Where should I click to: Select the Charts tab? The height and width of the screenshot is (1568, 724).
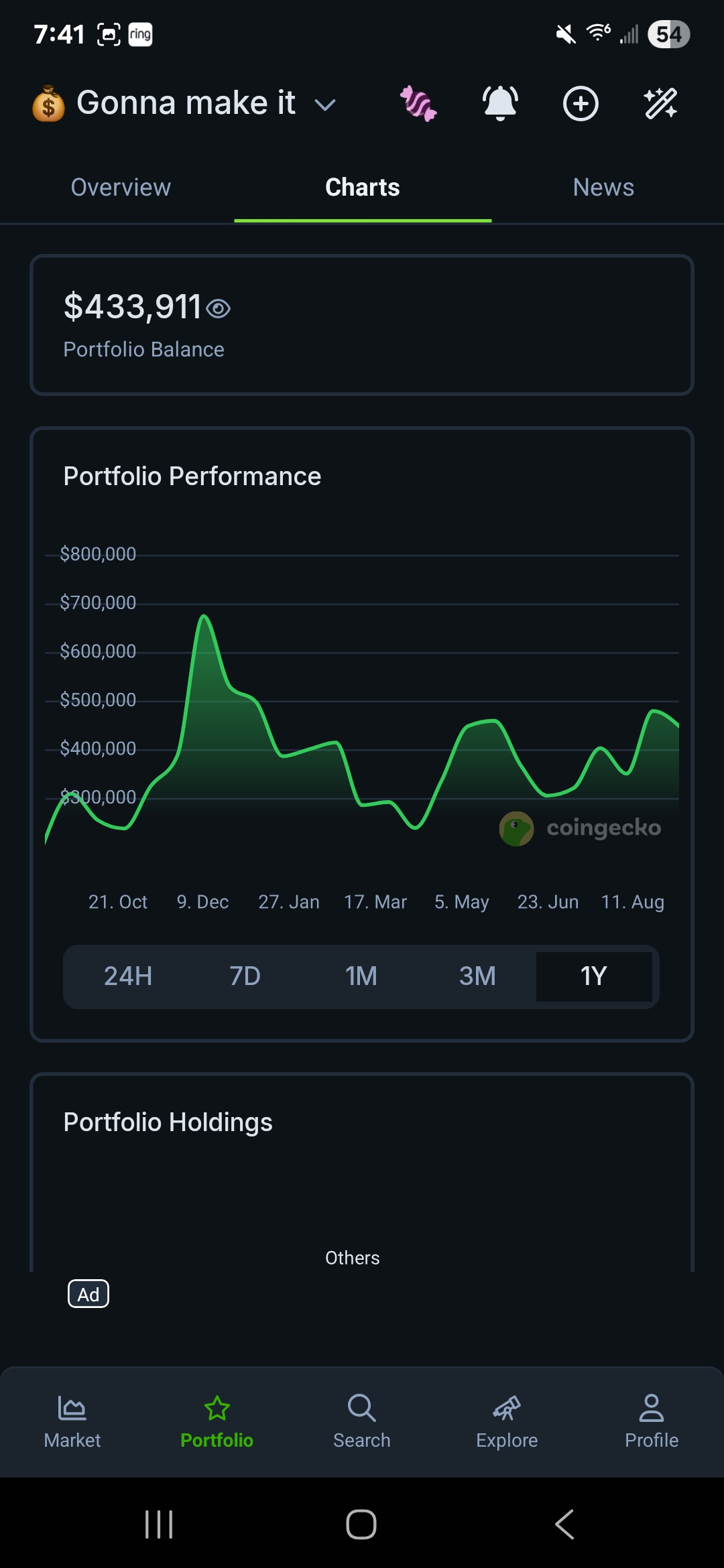pos(363,188)
